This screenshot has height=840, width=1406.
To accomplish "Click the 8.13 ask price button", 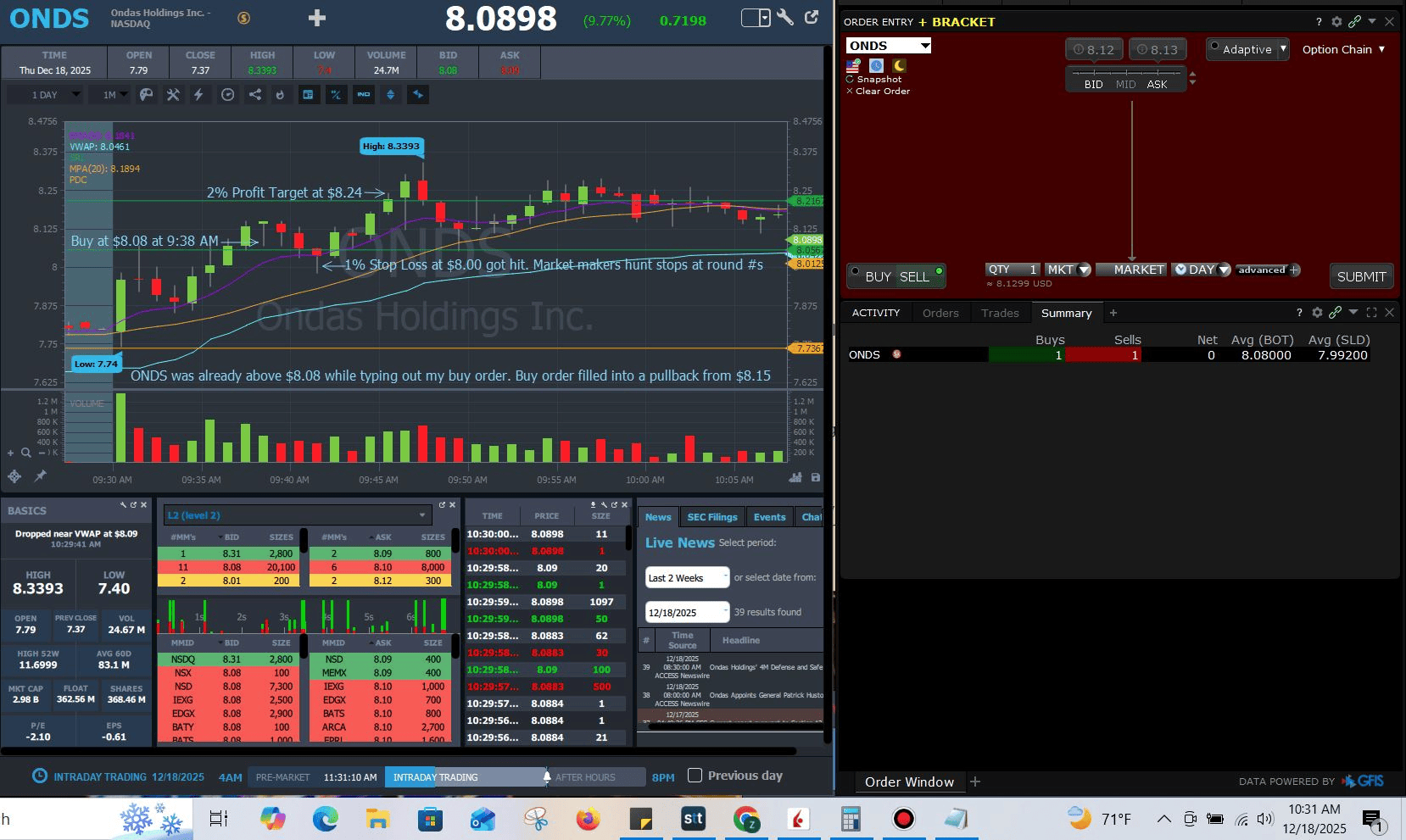I will pyautogui.click(x=1158, y=50).
